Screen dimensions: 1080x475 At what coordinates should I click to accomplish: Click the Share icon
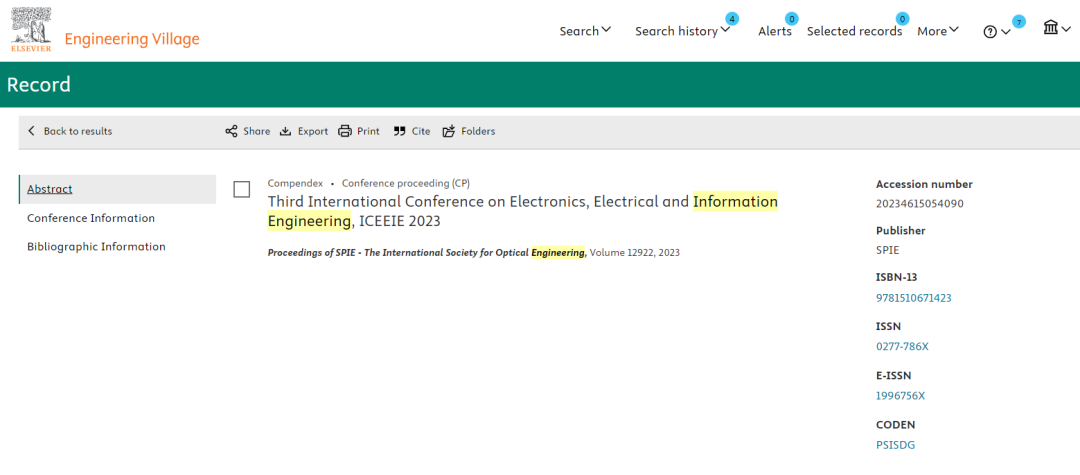click(x=231, y=131)
